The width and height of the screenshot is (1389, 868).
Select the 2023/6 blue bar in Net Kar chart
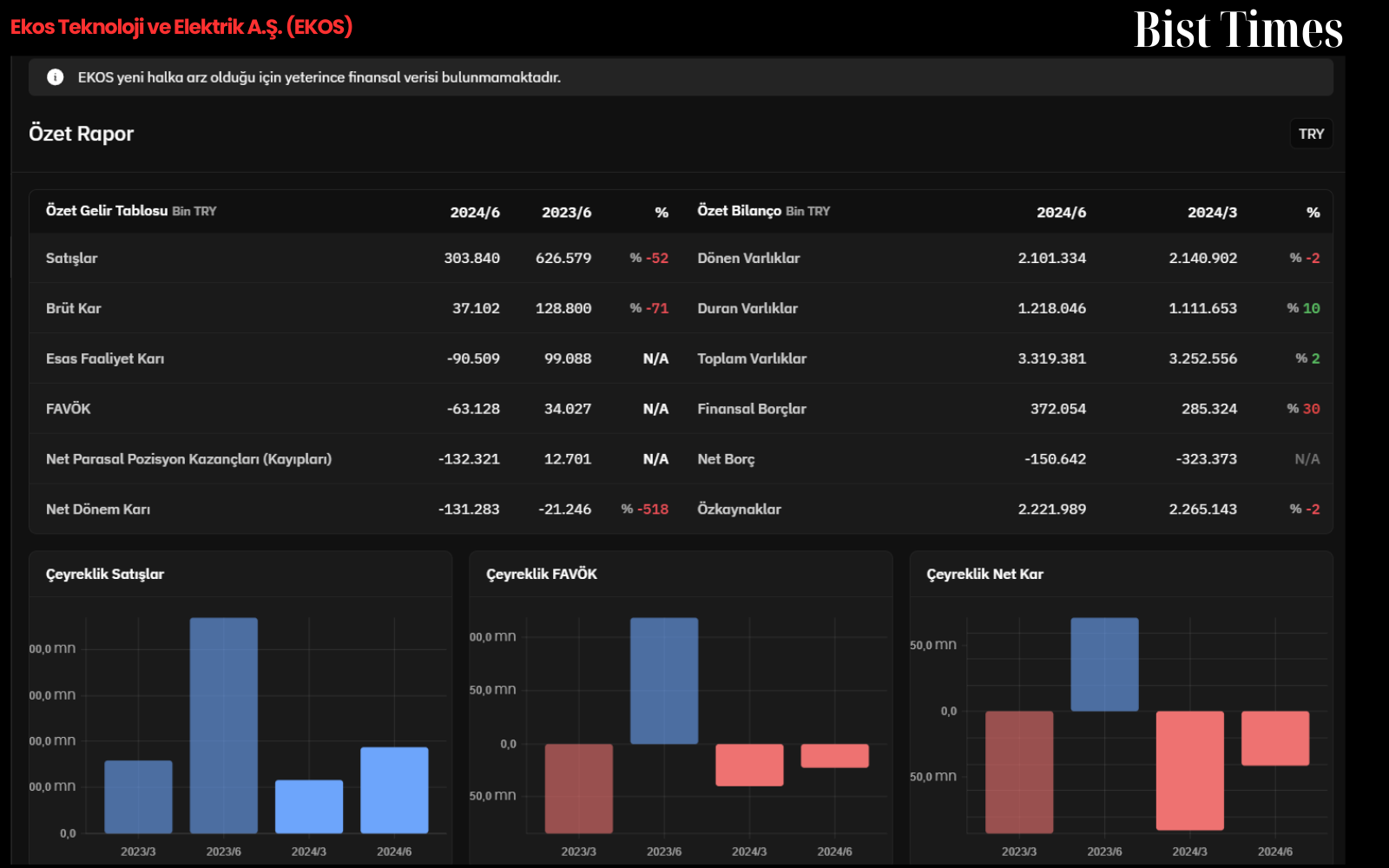pos(1104,665)
